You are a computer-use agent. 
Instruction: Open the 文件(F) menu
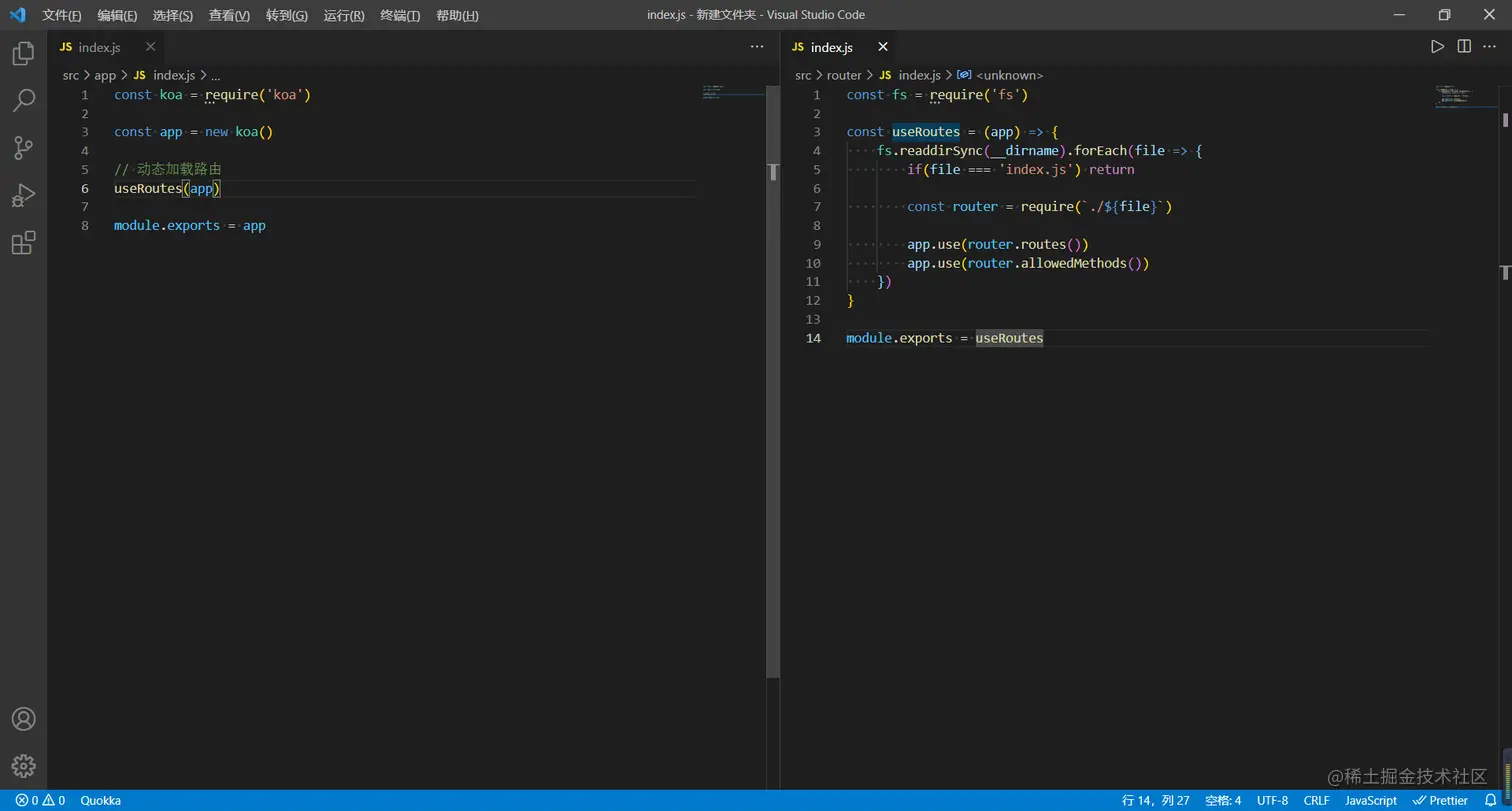pos(62,15)
